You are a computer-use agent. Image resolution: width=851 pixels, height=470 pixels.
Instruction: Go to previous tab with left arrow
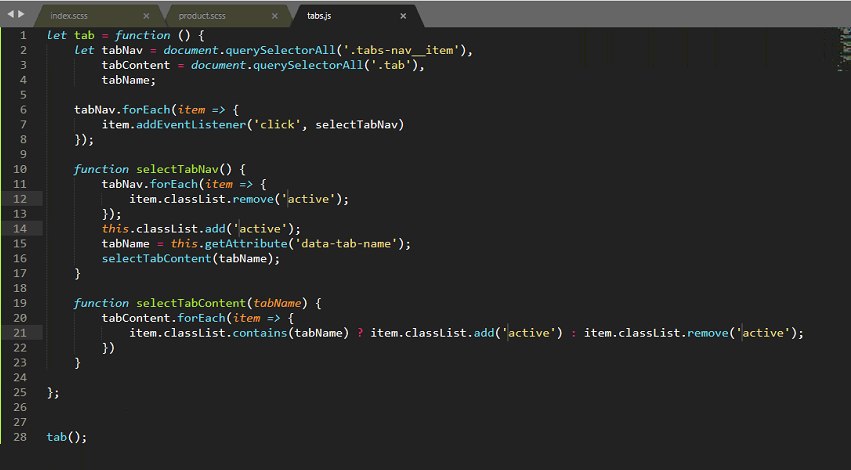[x=10, y=14]
